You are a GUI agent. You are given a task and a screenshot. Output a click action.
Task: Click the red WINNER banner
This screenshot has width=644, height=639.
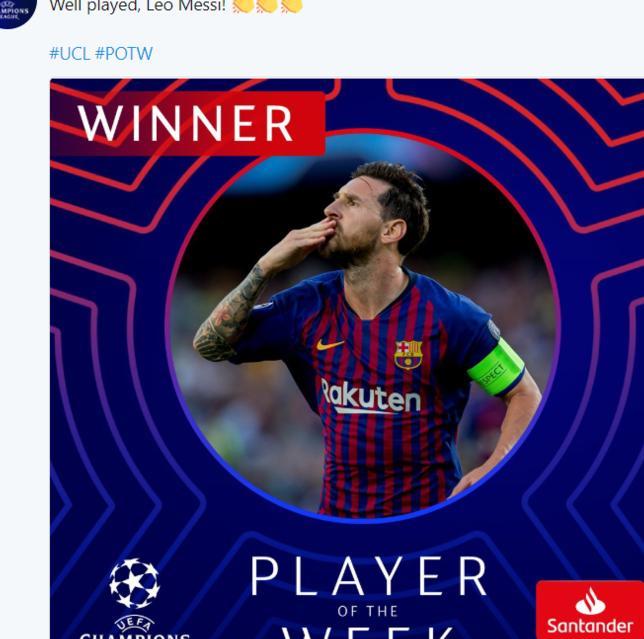[x=188, y=123]
